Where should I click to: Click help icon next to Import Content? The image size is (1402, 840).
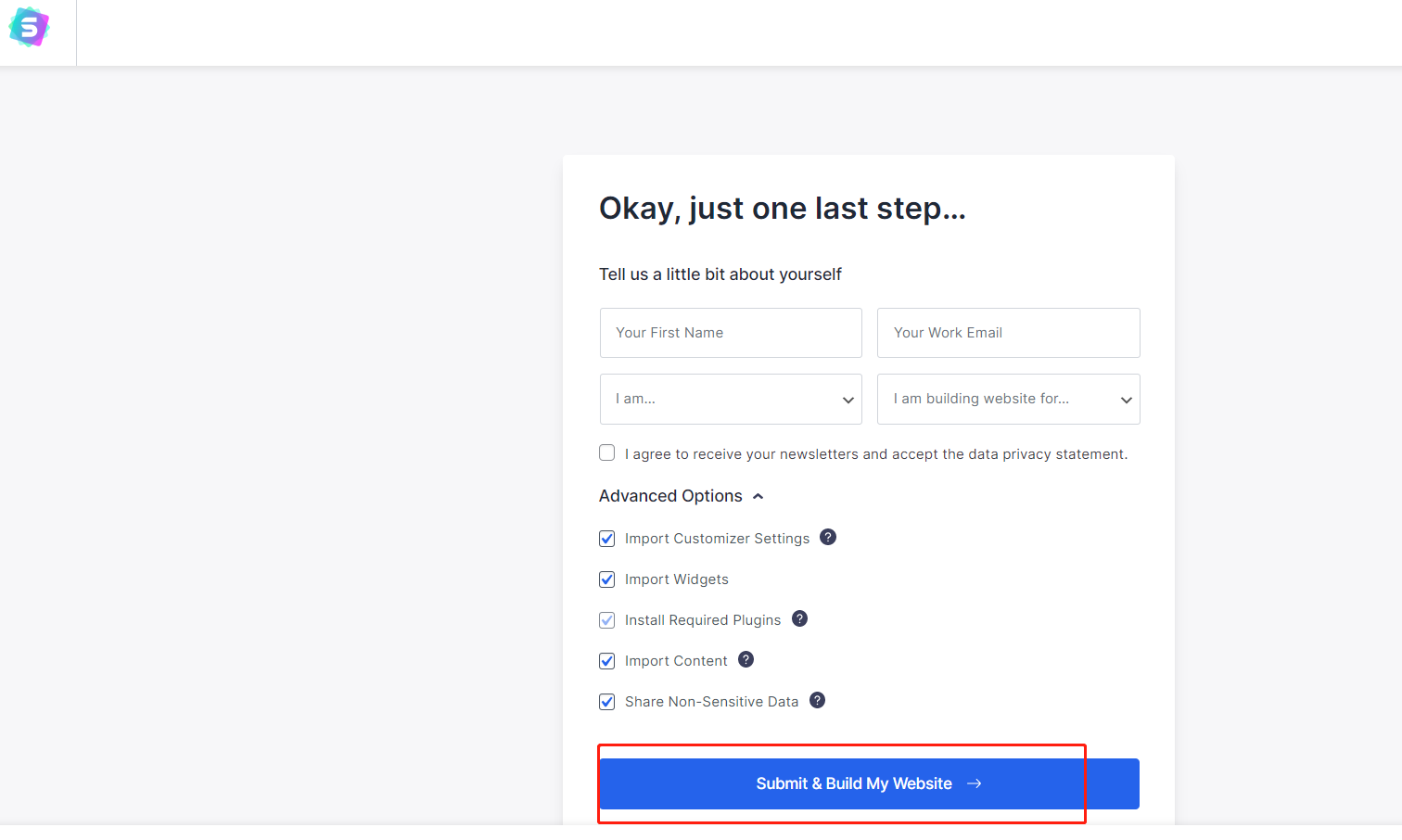tap(746, 659)
